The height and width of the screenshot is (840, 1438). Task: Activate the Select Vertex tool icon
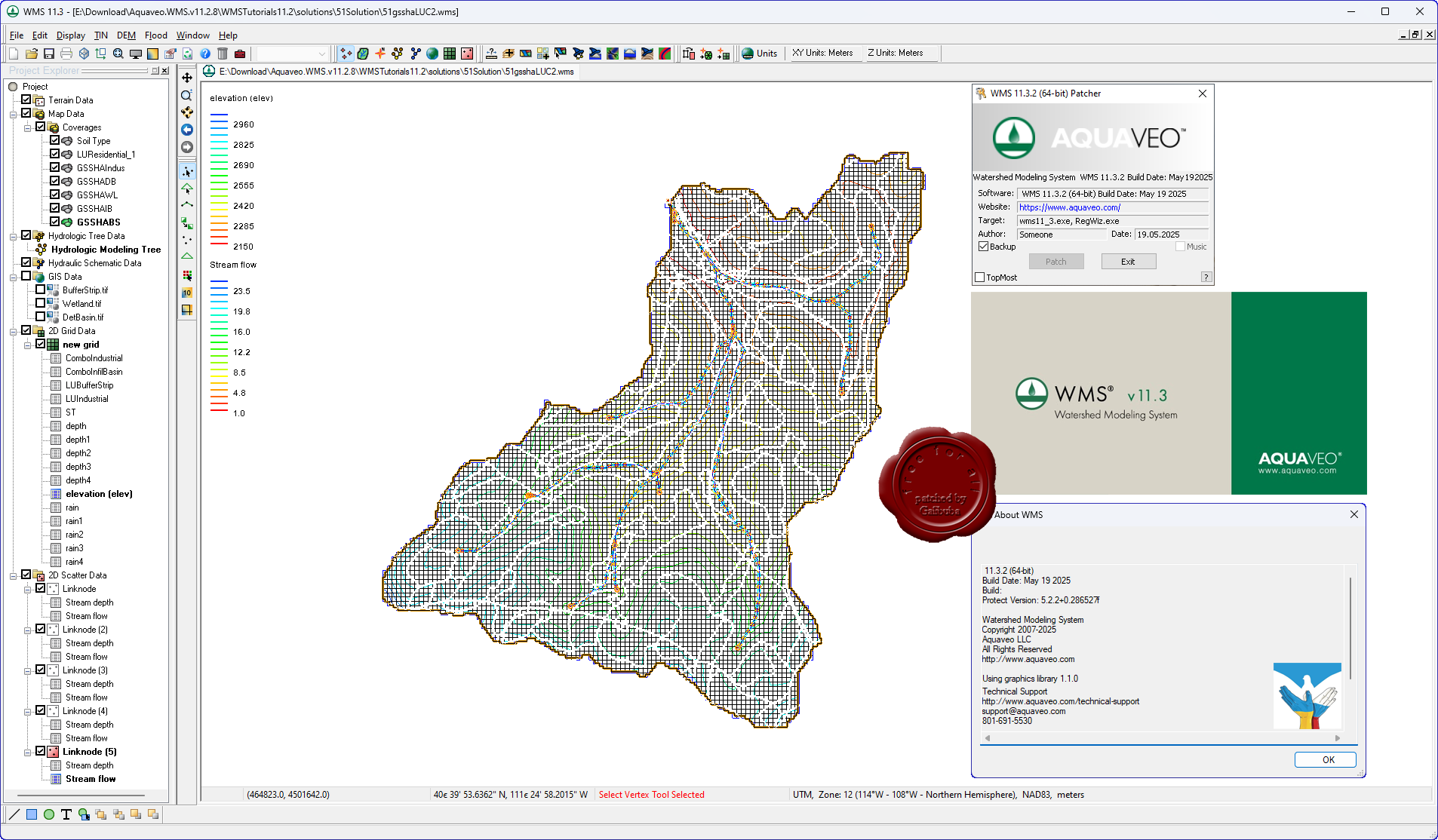click(x=187, y=171)
